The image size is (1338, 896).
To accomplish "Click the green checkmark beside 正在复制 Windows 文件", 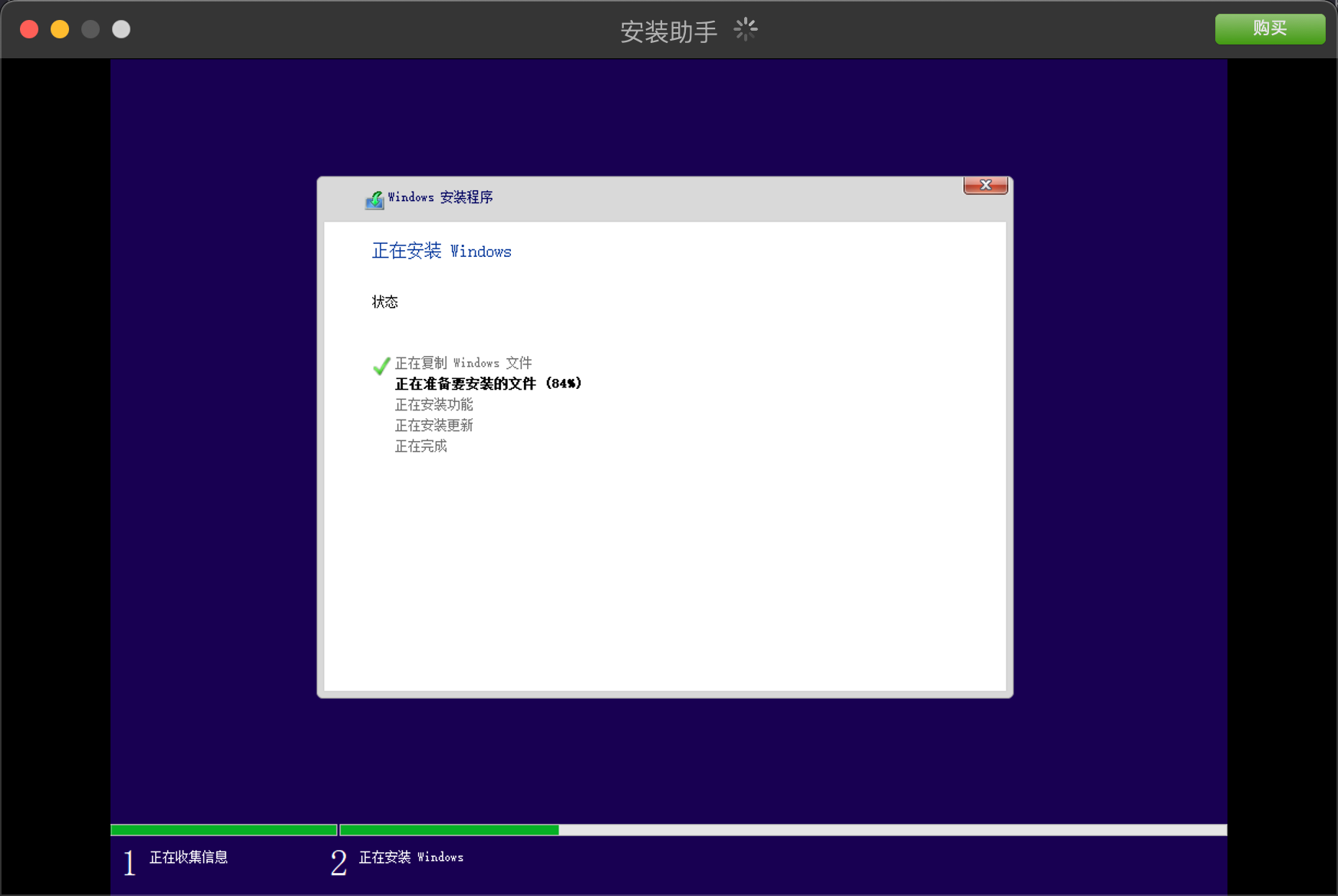I will tap(381, 365).
